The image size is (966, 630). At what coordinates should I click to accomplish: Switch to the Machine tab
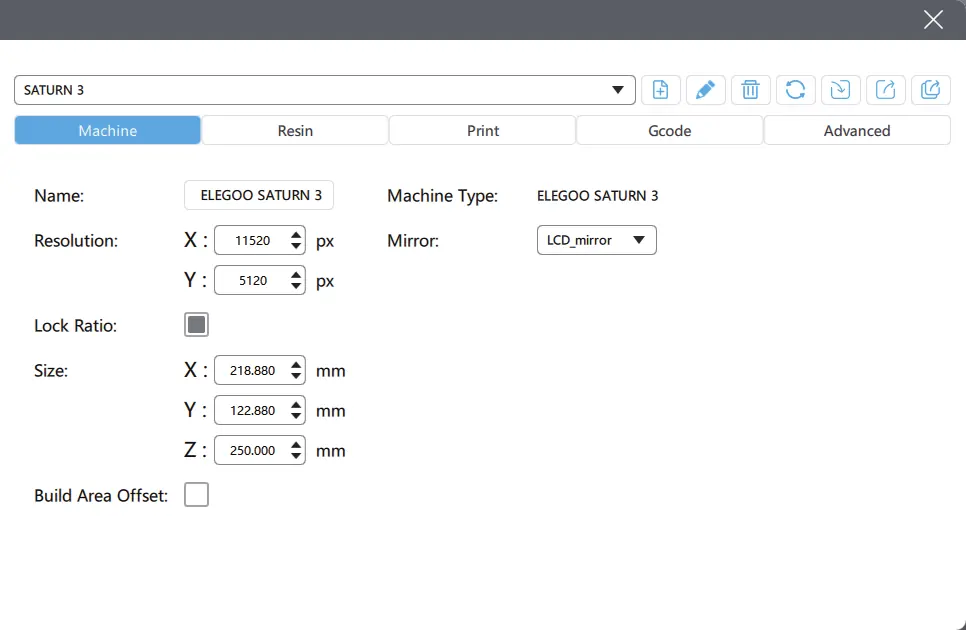pos(108,131)
